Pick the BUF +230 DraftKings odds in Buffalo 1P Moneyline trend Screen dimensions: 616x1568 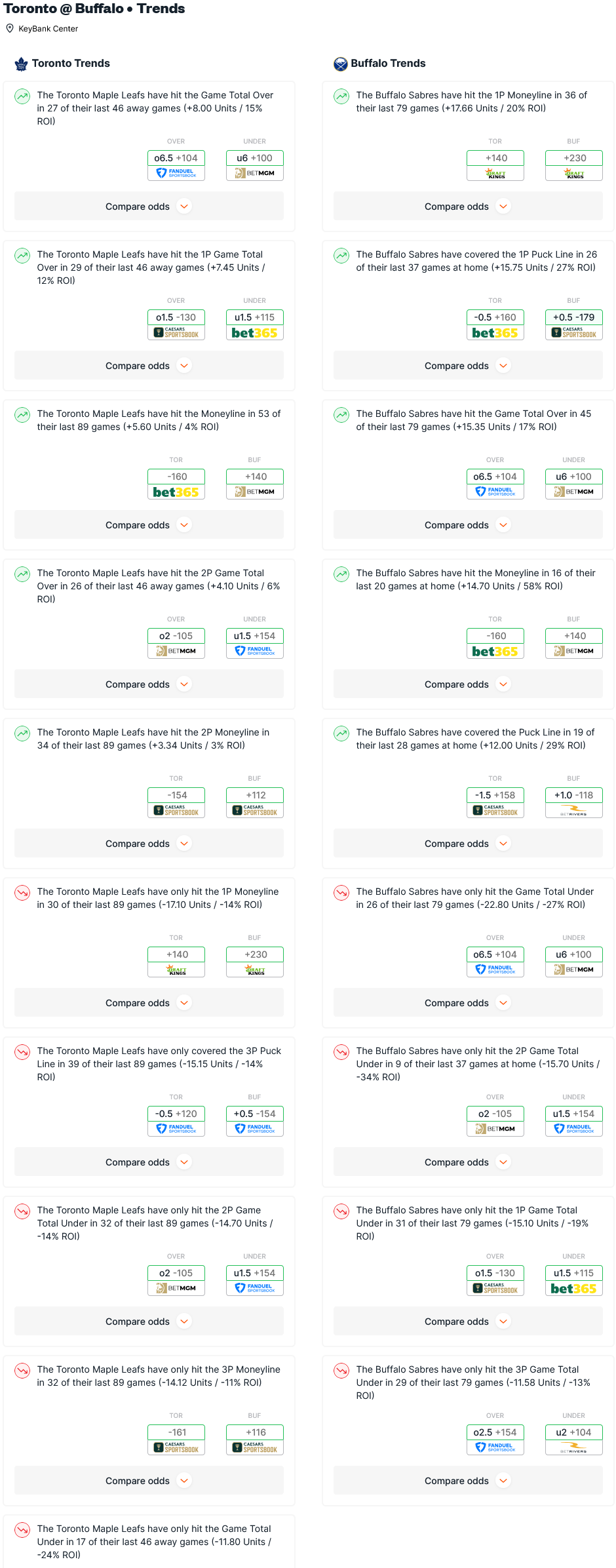pyautogui.click(x=573, y=165)
